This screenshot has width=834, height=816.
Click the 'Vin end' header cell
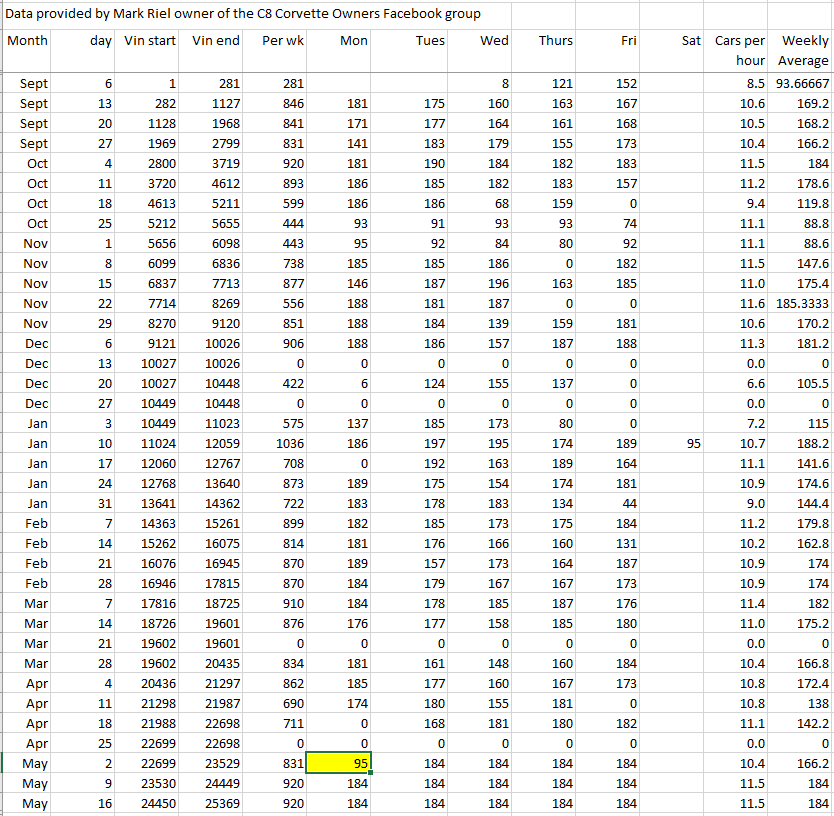coord(215,41)
